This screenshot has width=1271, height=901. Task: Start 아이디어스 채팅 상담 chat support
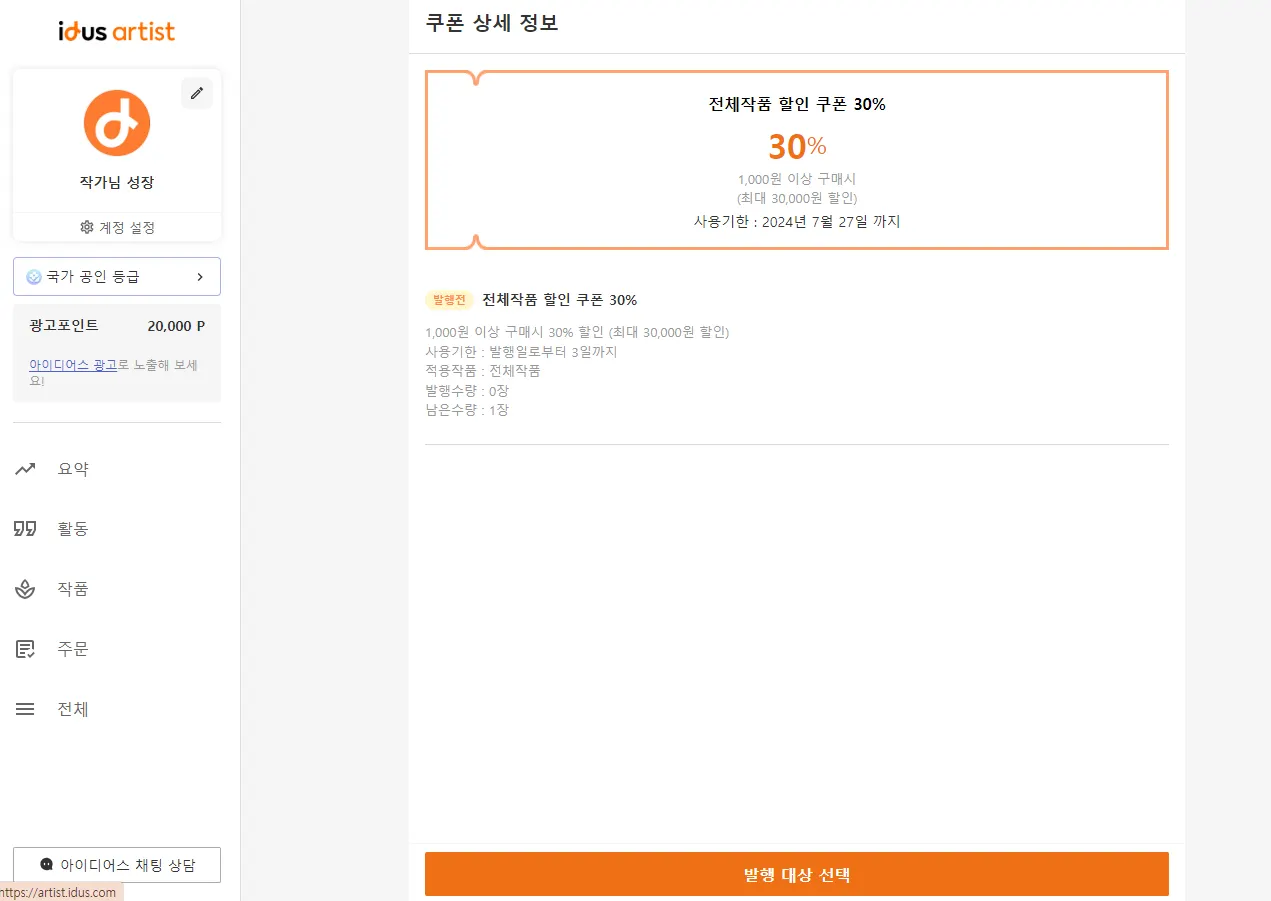(x=117, y=865)
